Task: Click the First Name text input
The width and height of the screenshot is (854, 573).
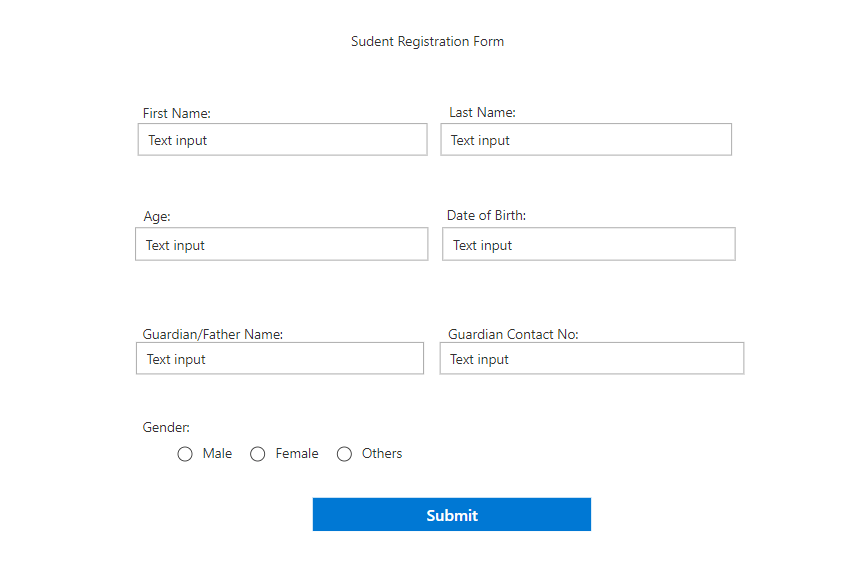Action: pos(282,140)
